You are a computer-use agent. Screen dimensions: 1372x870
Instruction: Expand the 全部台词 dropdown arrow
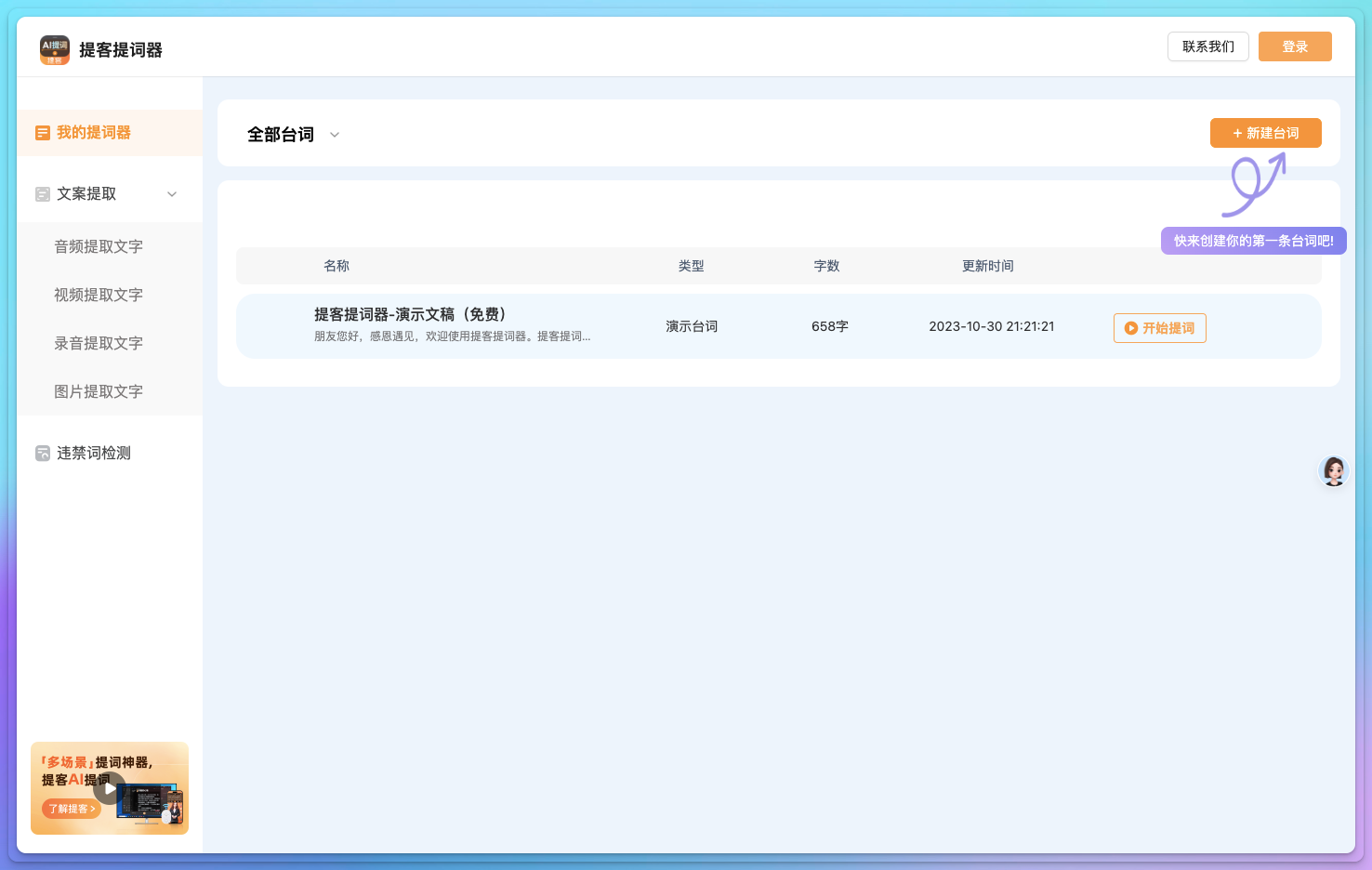click(x=335, y=135)
